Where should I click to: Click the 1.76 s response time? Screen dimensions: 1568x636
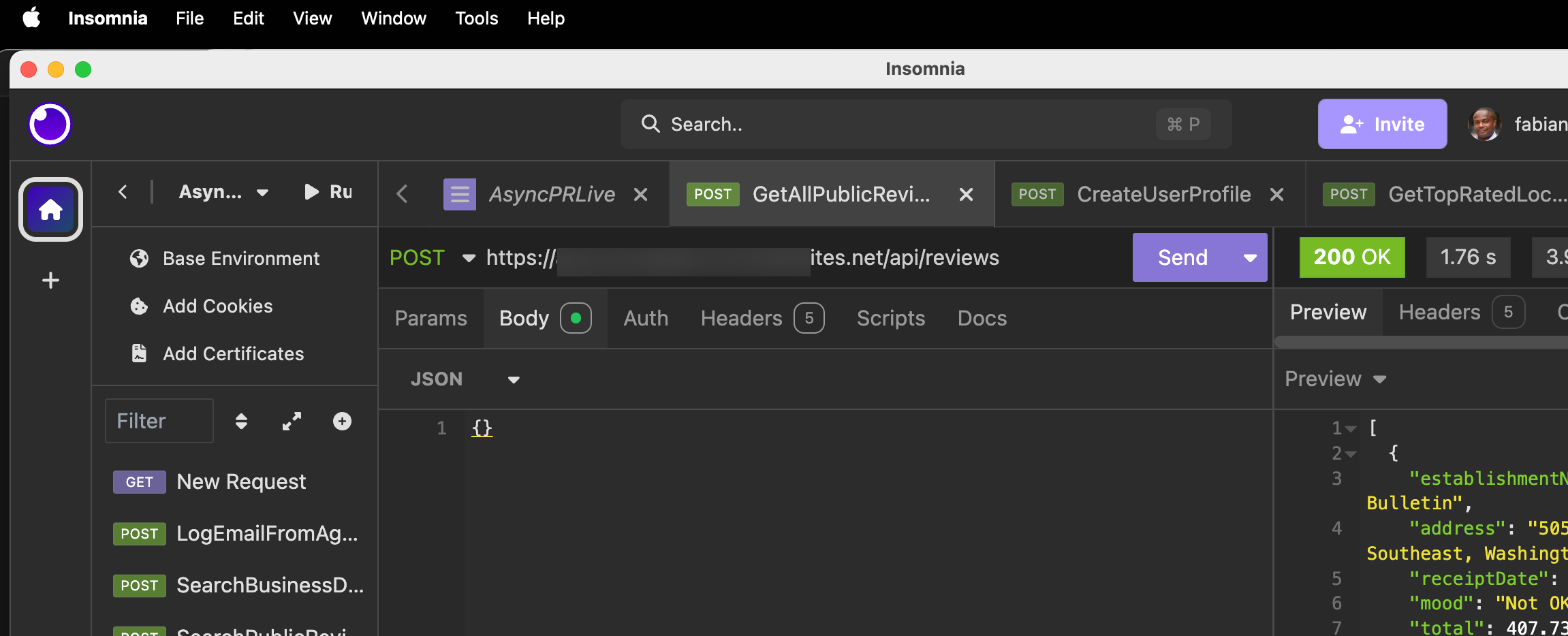pyautogui.click(x=1468, y=257)
